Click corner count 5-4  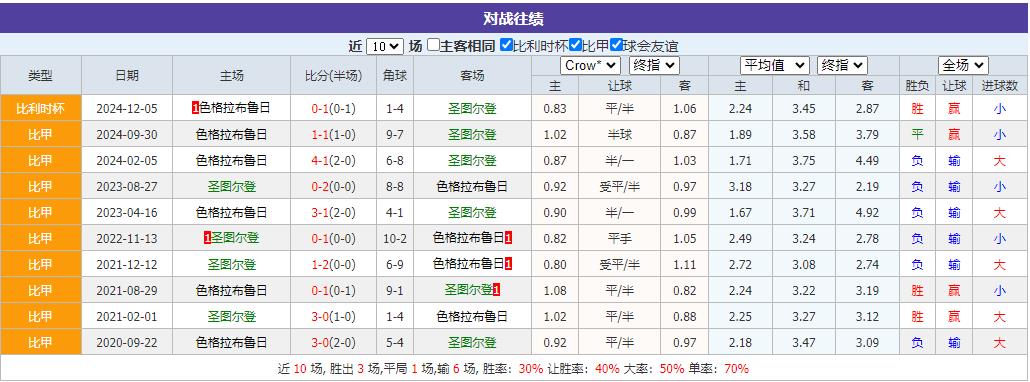[395, 343]
